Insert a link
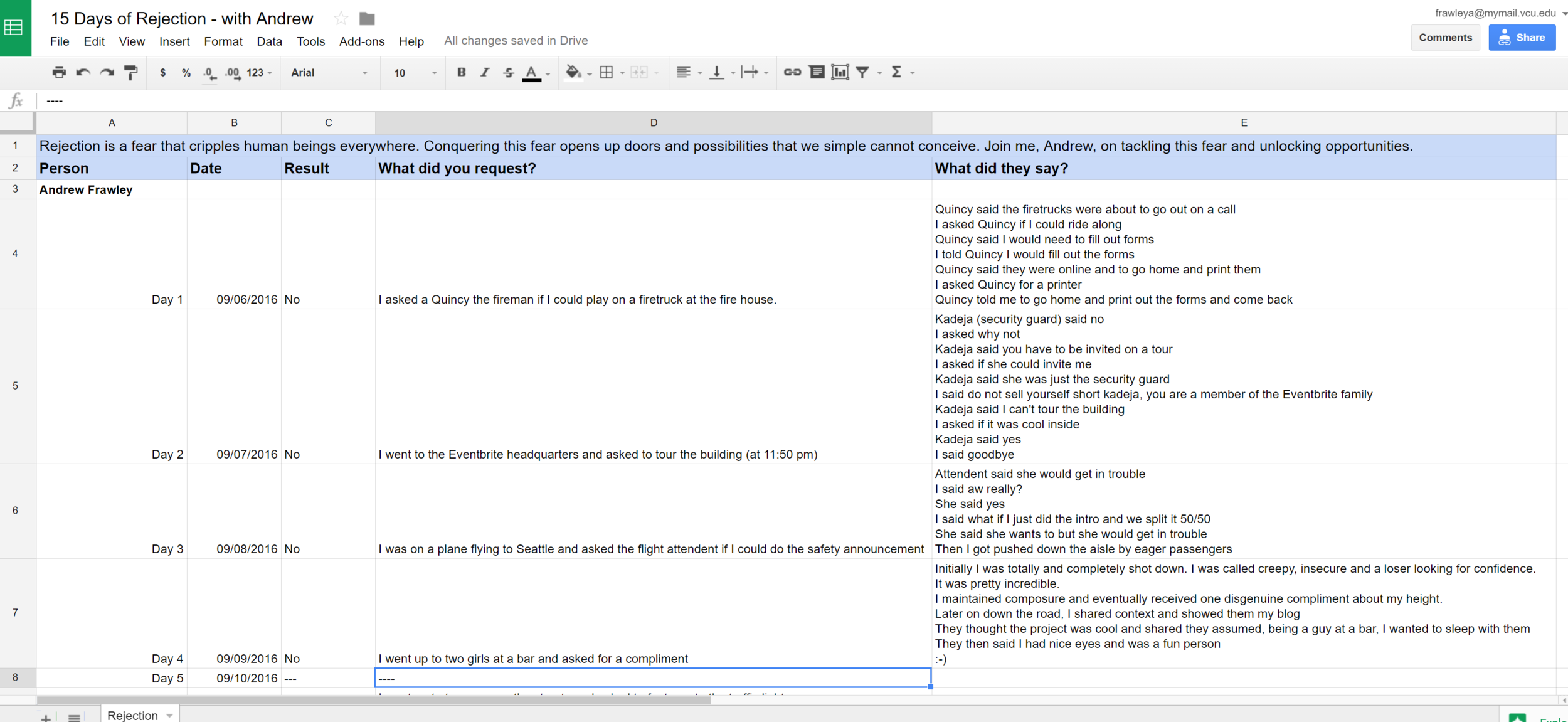This screenshot has width=1568, height=722. coord(792,72)
